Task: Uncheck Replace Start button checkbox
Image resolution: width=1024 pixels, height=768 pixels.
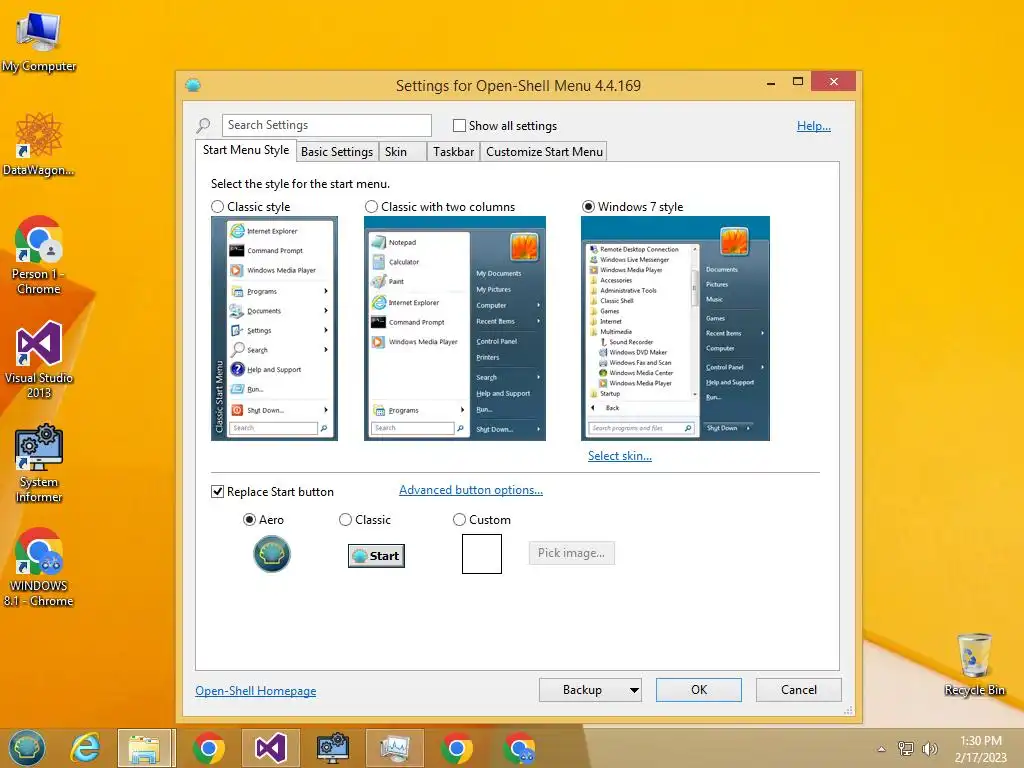Action: click(x=217, y=492)
